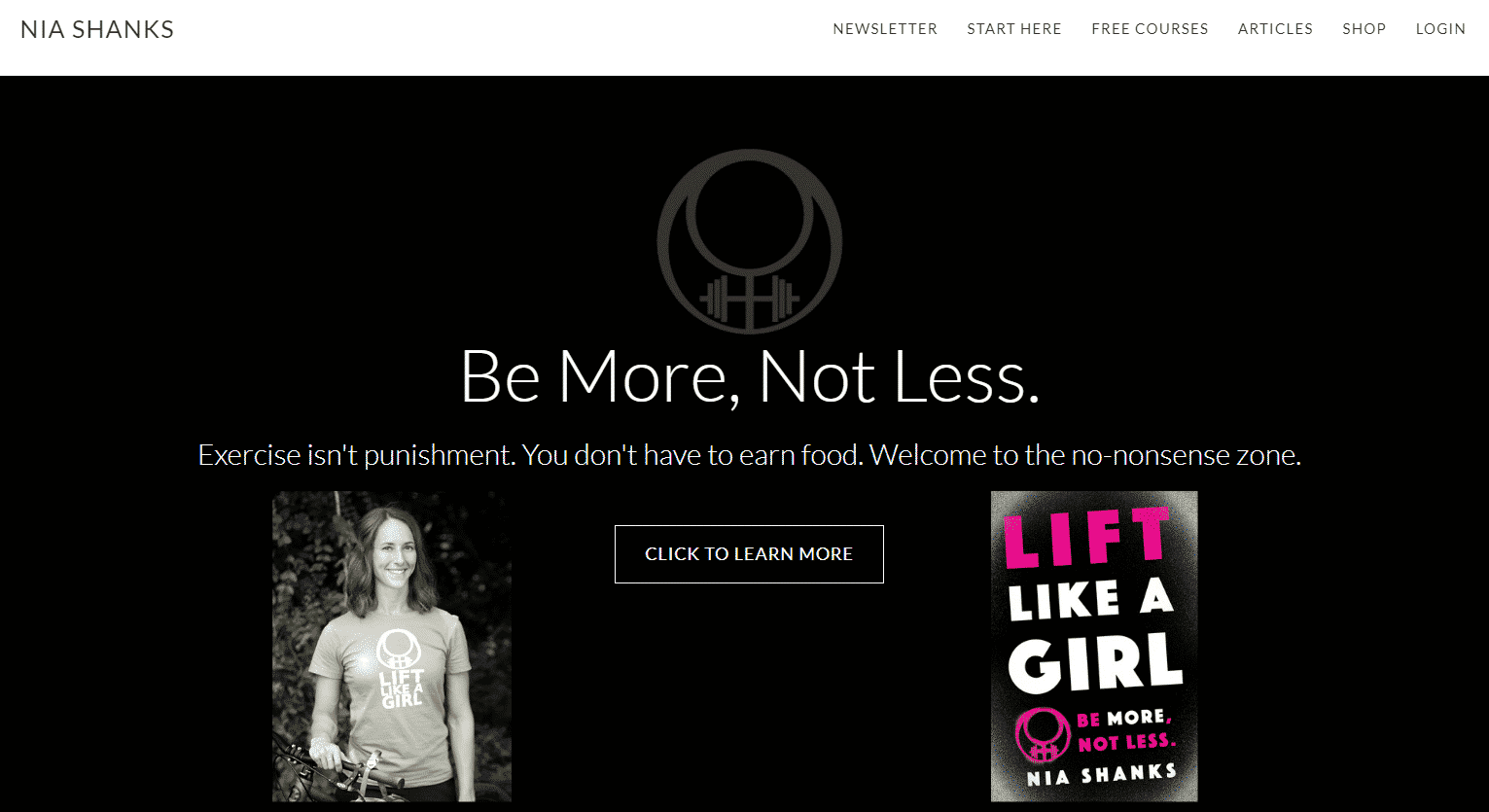This screenshot has width=1489, height=812.
Task: Open the black-and-white photo of Nia
Action: pos(392,646)
